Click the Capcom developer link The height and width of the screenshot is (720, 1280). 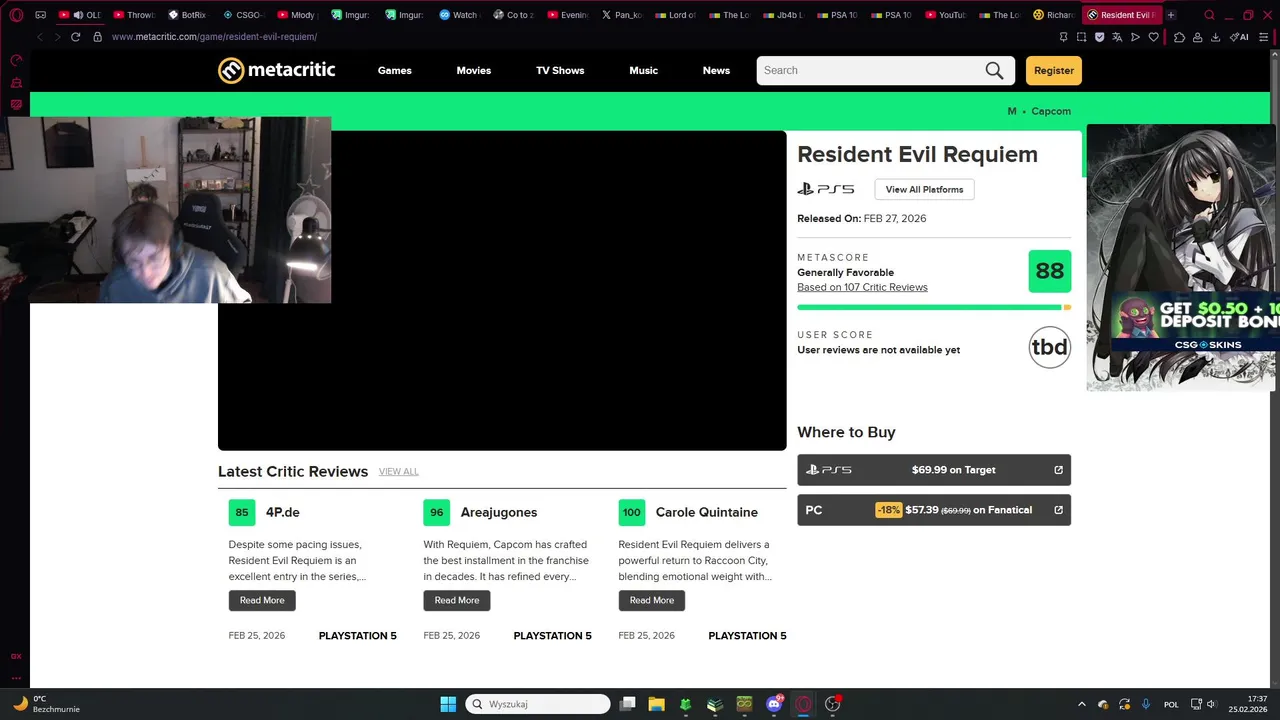pyautogui.click(x=1051, y=111)
